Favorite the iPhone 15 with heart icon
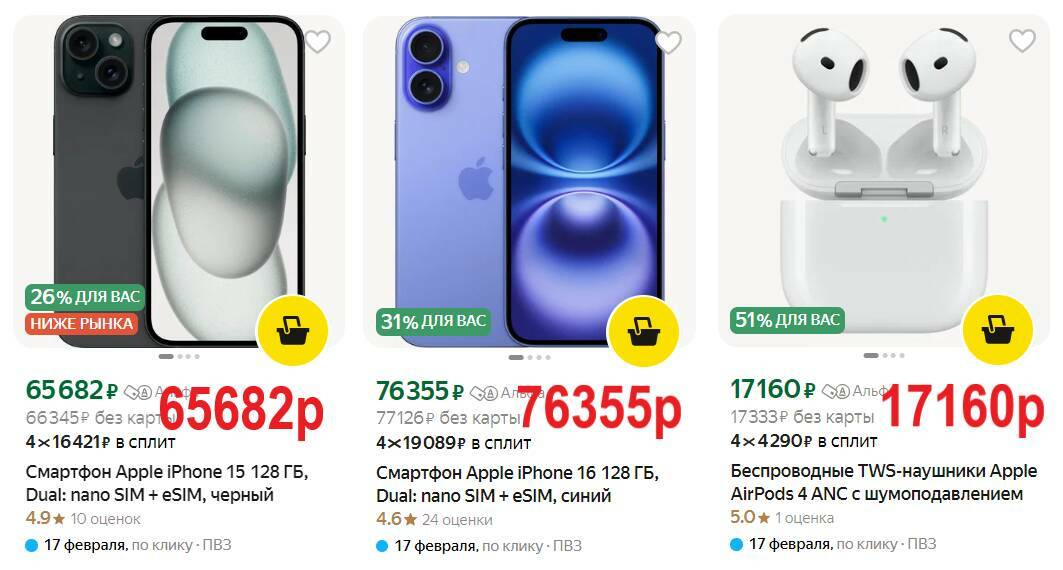 [317, 42]
